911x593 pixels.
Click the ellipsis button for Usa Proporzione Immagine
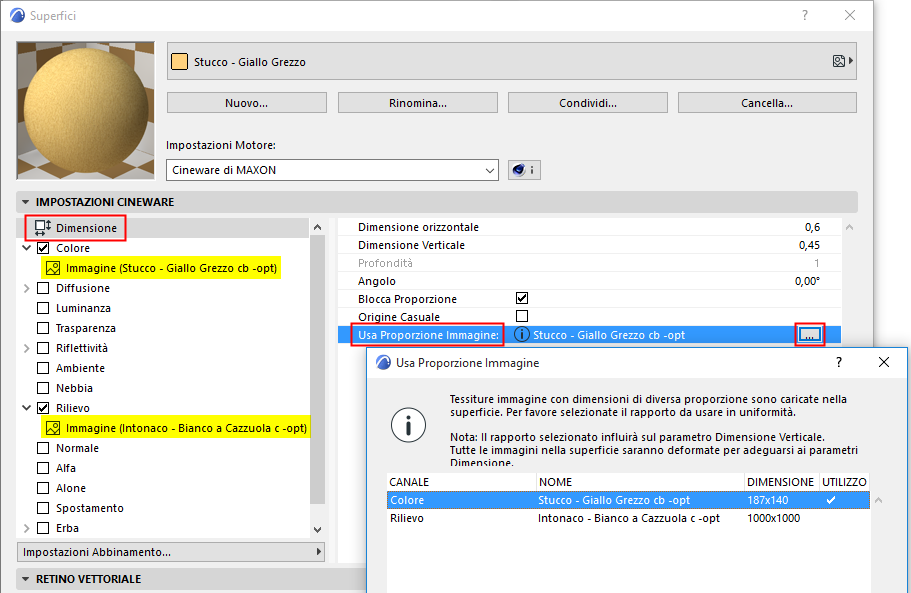click(810, 335)
